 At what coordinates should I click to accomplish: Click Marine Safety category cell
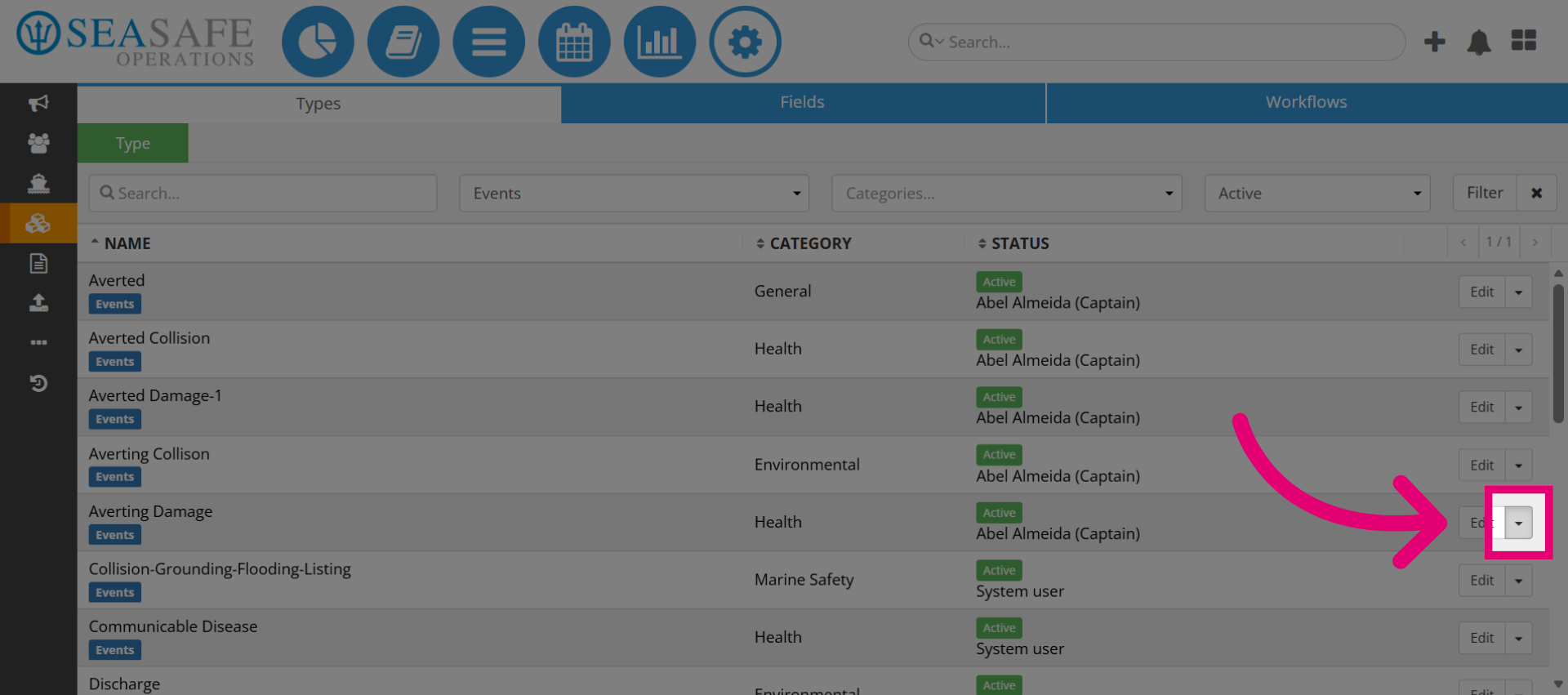[804, 580]
